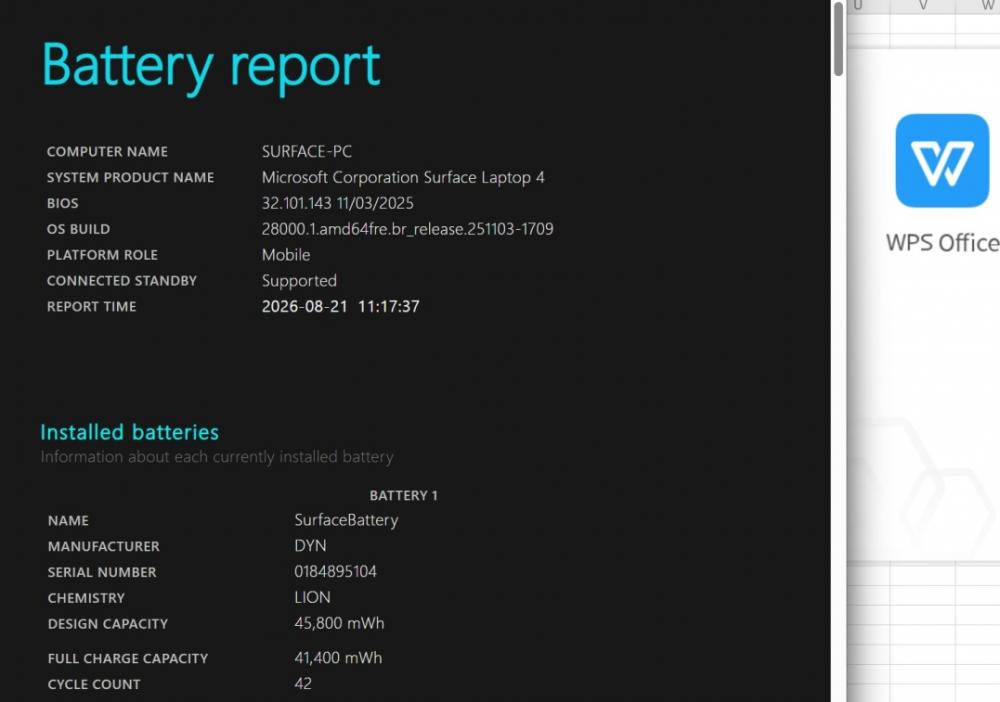1000x702 pixels.
Task: Click the battery report vertical scrollbar thumb
Action: [838, 40]
